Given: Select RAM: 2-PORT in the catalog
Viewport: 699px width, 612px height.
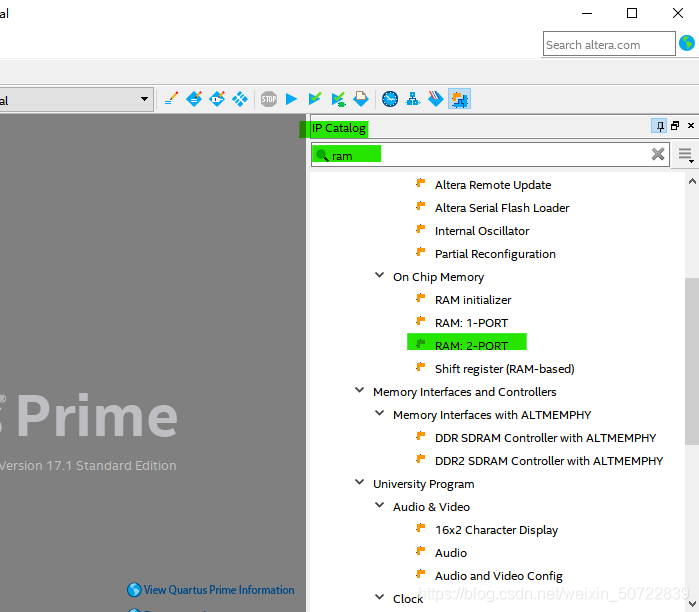Looking at the screenshot, I should click(471, 345).
